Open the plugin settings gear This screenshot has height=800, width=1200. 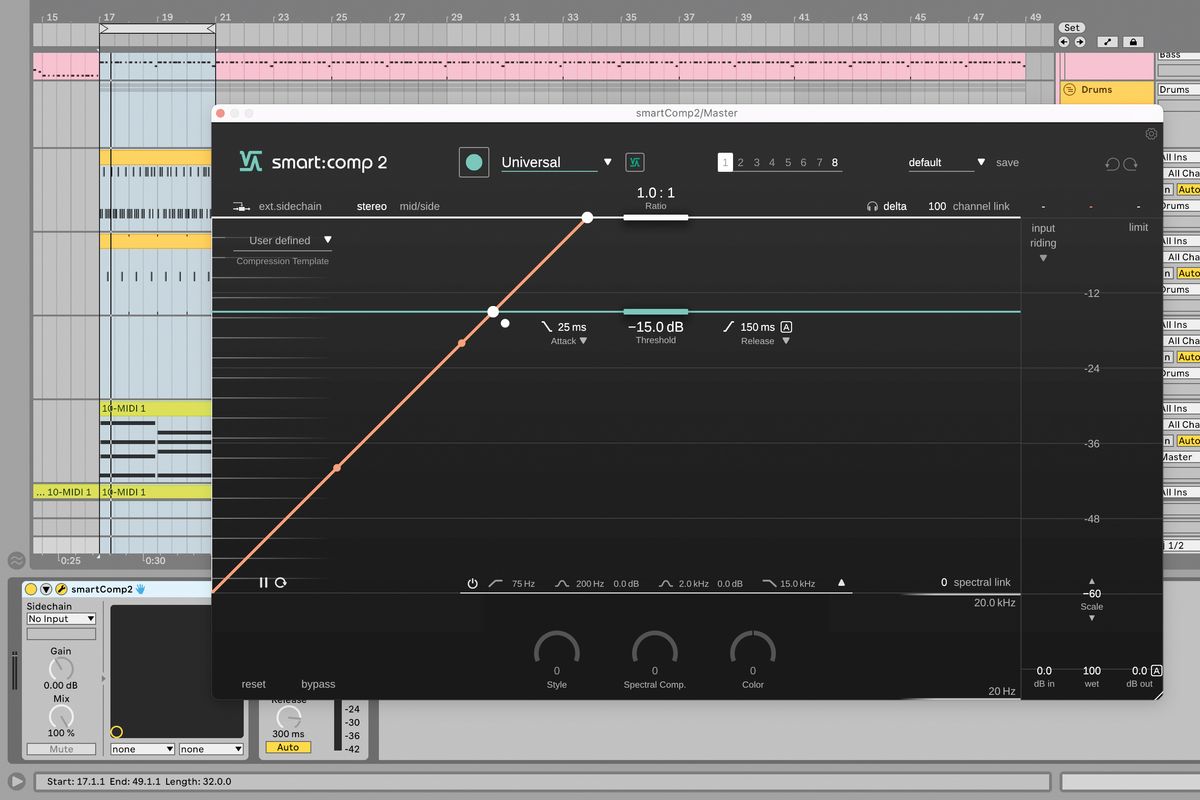(1151, 133)
